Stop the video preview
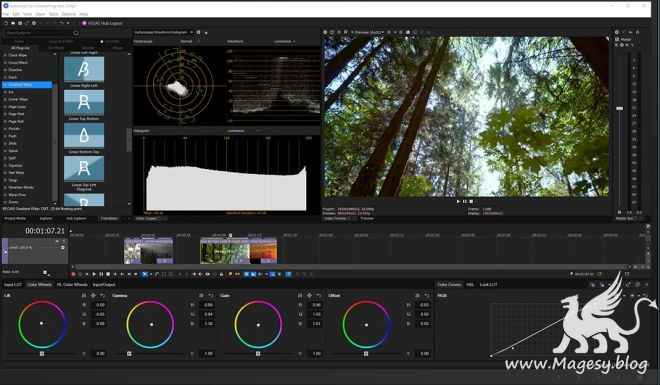This screenshot has height=385, width=660. point(471,202)
